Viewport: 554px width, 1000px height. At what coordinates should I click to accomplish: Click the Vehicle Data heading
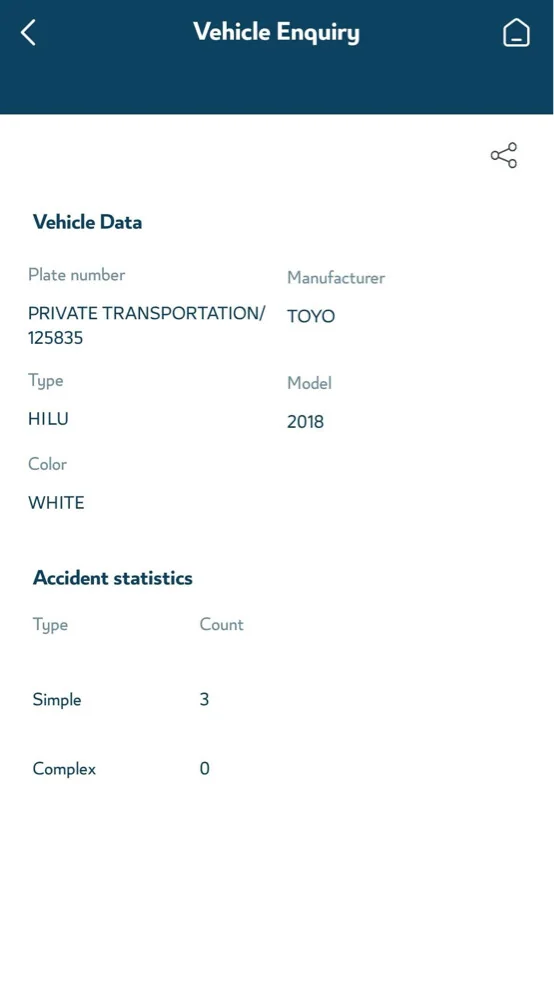point(87,222)
